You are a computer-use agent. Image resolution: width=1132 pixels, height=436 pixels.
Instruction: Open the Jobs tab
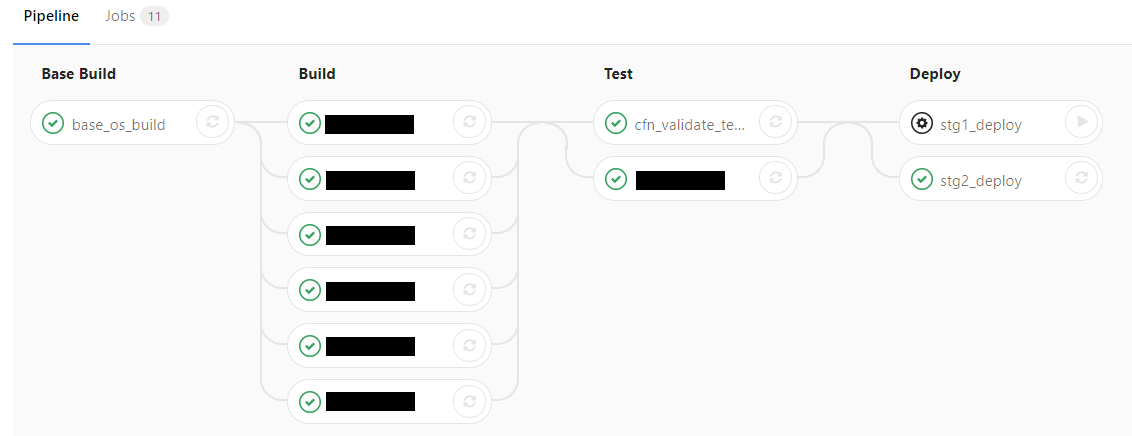pyautogui.click(x=120, y=17)
